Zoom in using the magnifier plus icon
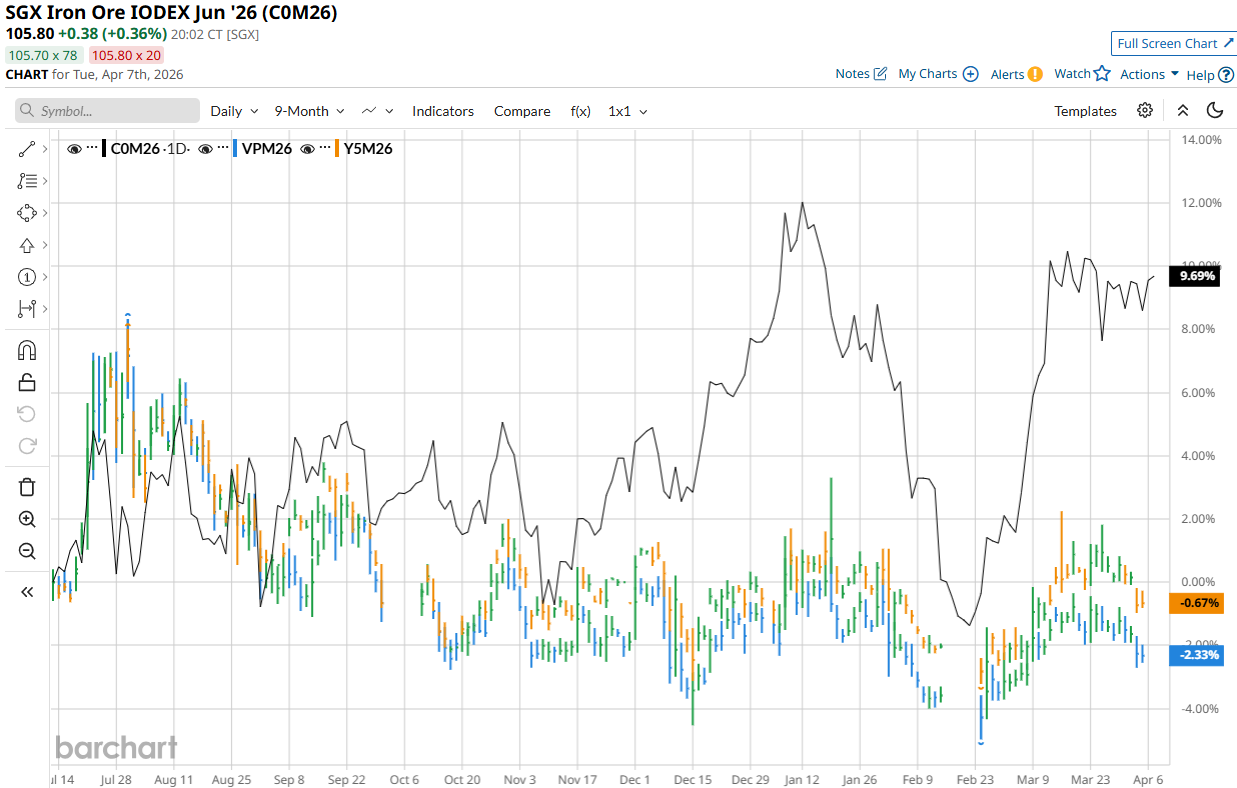Image resolution: width=1237 pixels, height=788 pixels. click(27, 519)
